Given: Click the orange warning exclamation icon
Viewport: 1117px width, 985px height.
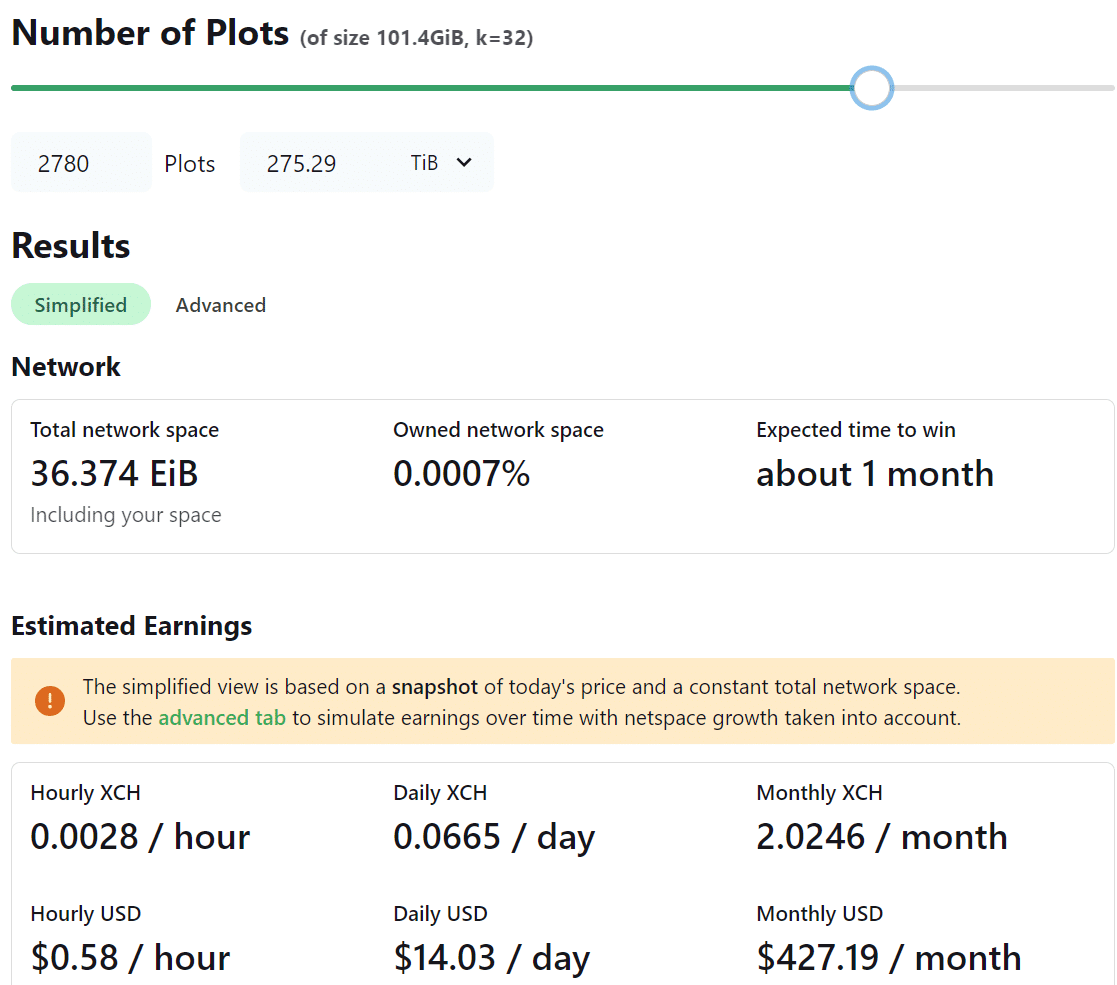Looking at the screenshot, I should point(49,701).
